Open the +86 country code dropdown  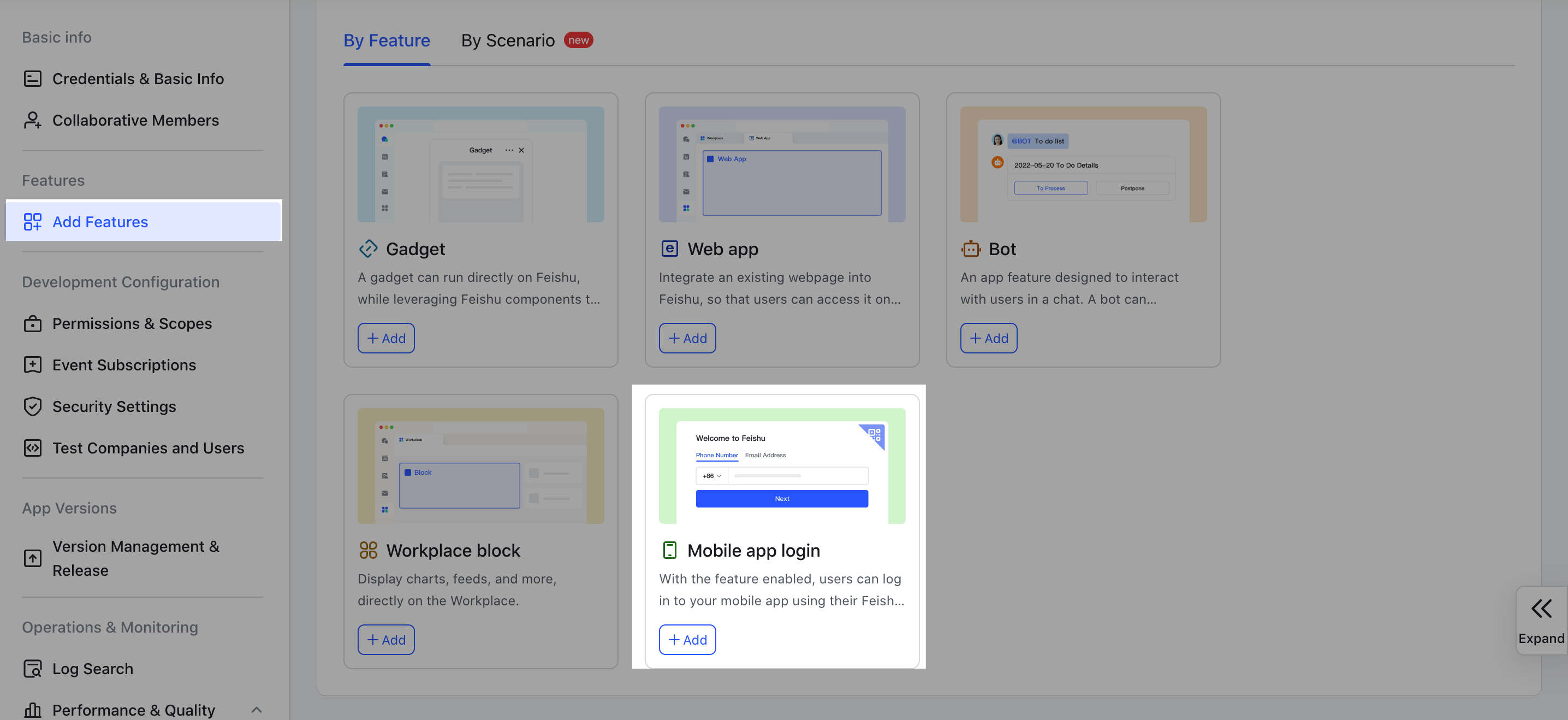(x=711, y=476)
